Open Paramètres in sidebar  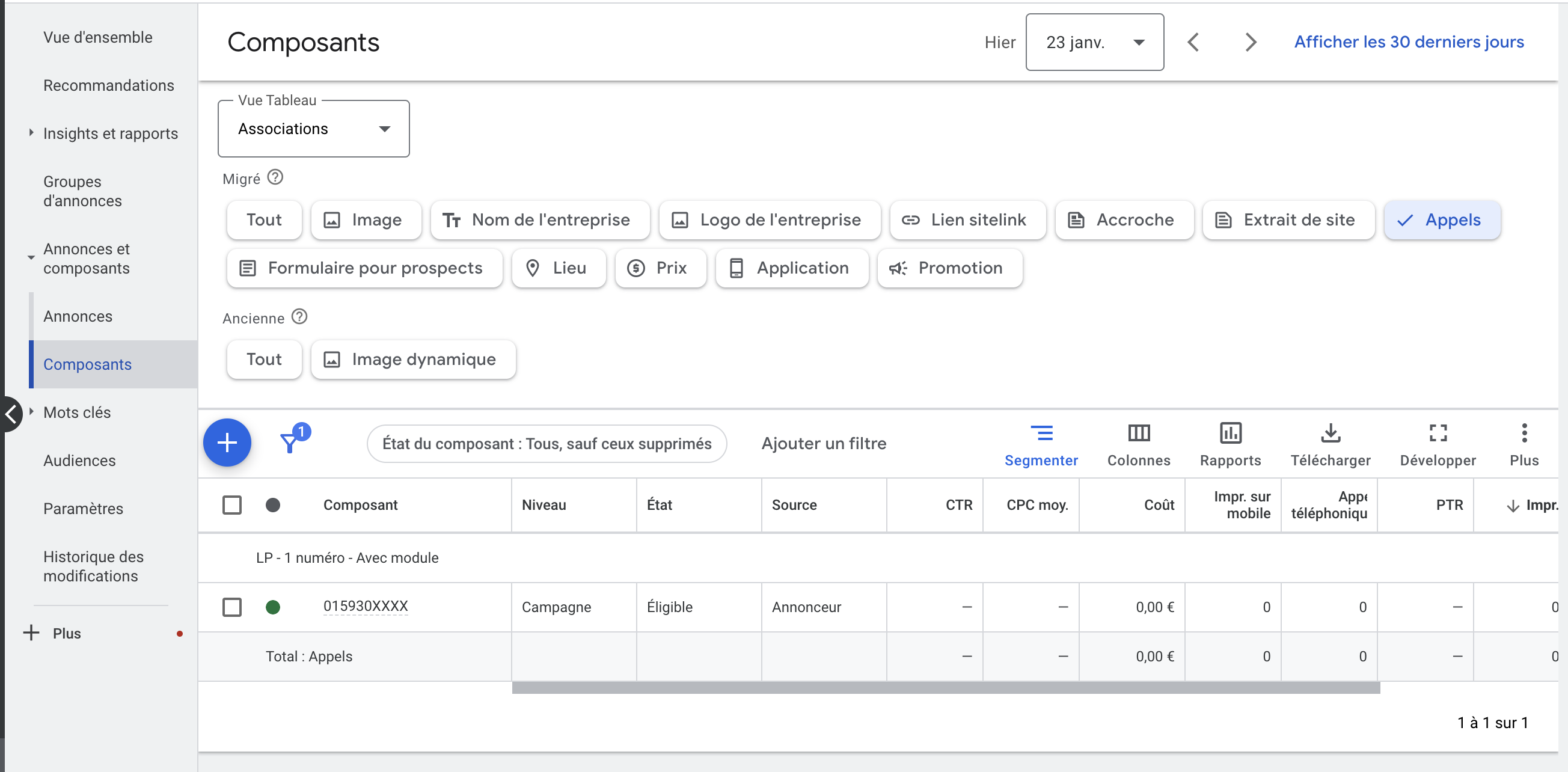coord(83,509)
